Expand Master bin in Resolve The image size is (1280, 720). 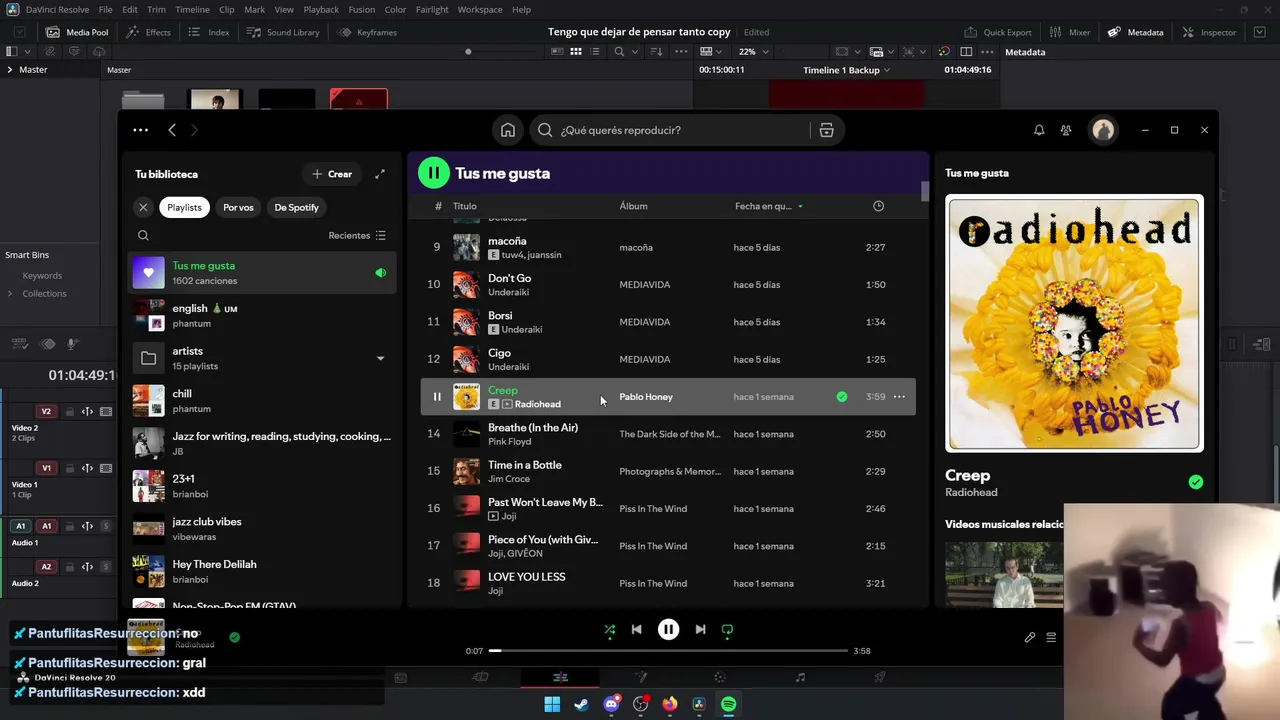(10, 70)
